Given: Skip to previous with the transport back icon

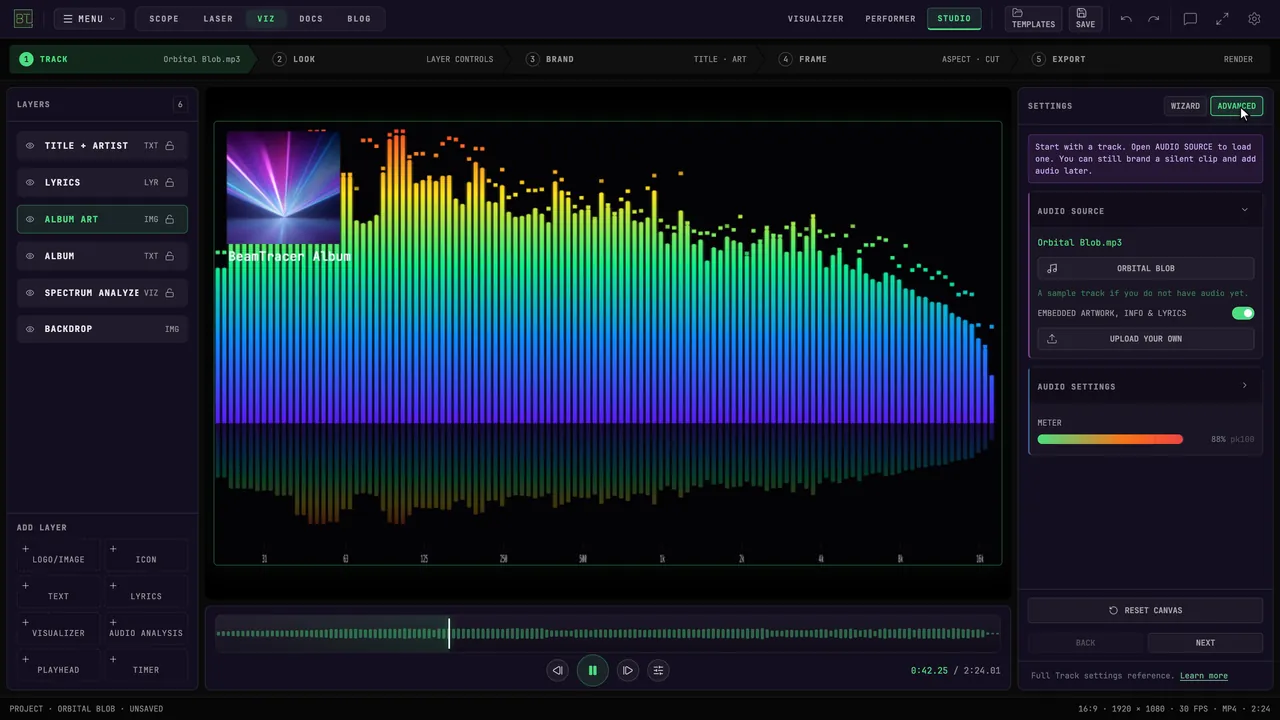Looking at the screenshot, I should [557, 670].
